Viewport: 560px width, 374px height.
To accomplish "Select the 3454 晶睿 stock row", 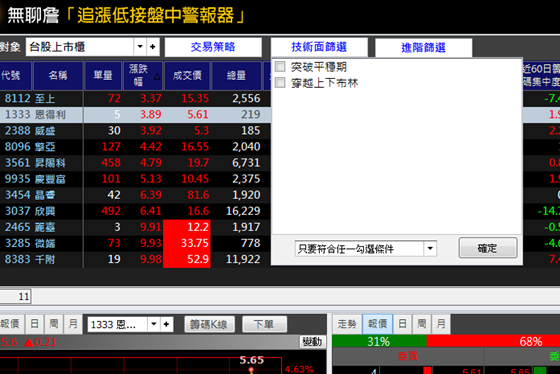I will [x=135, y=195].
